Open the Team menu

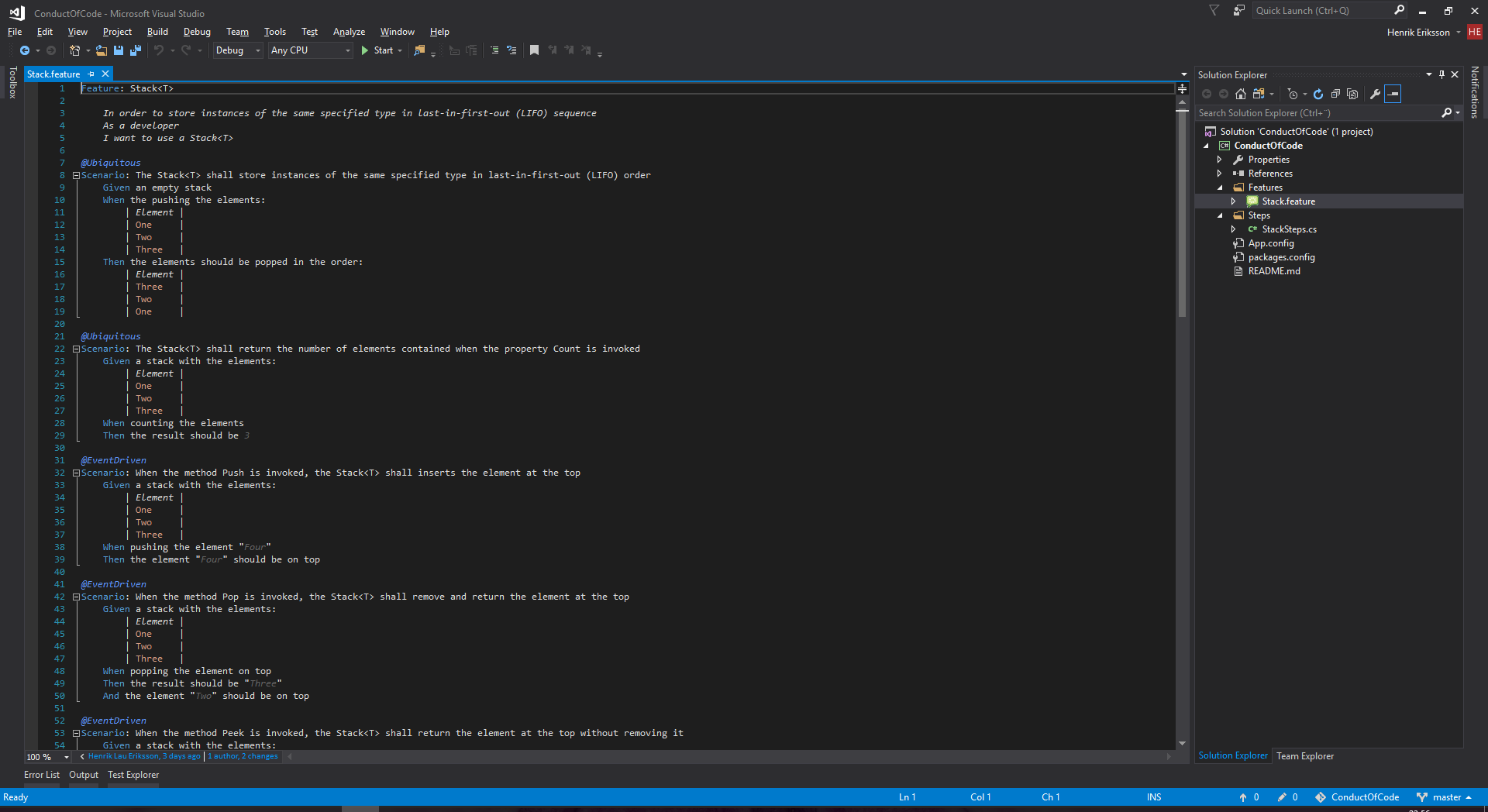pyautogui.click(x=237, y=32)
